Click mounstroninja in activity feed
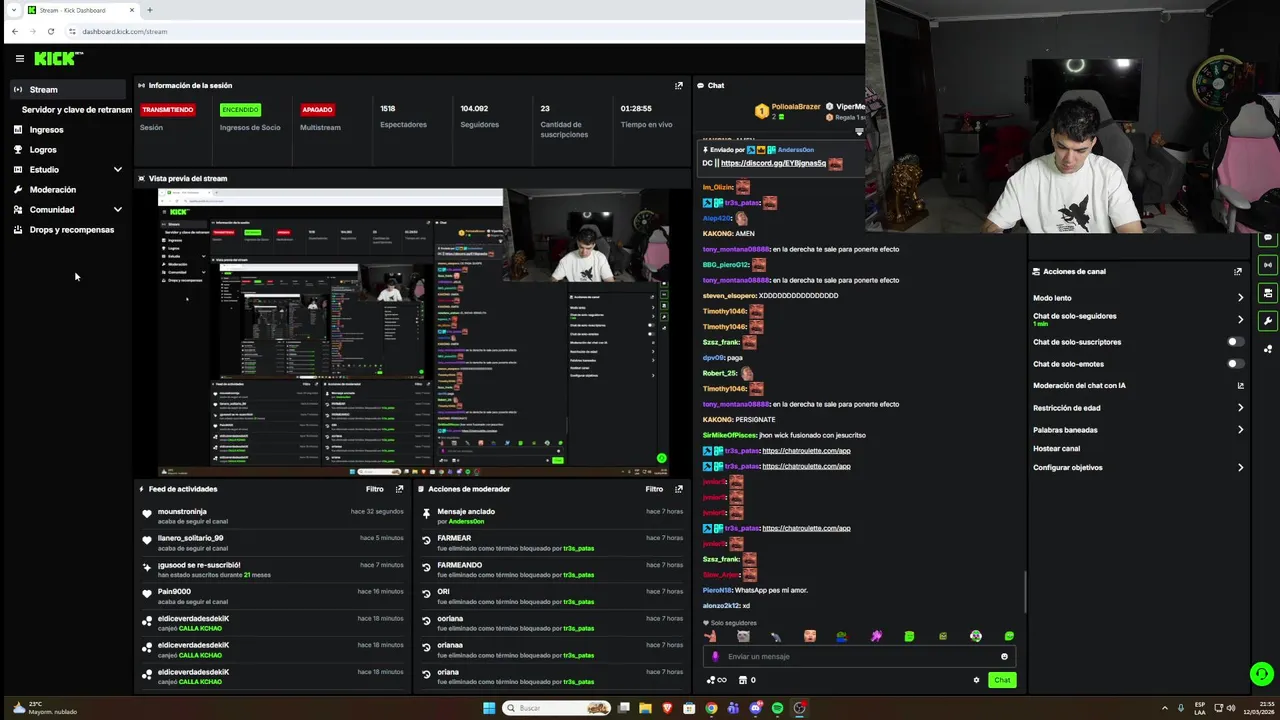Image resolution: width=1280 pixels, height=720 pixels. [182, 512]
